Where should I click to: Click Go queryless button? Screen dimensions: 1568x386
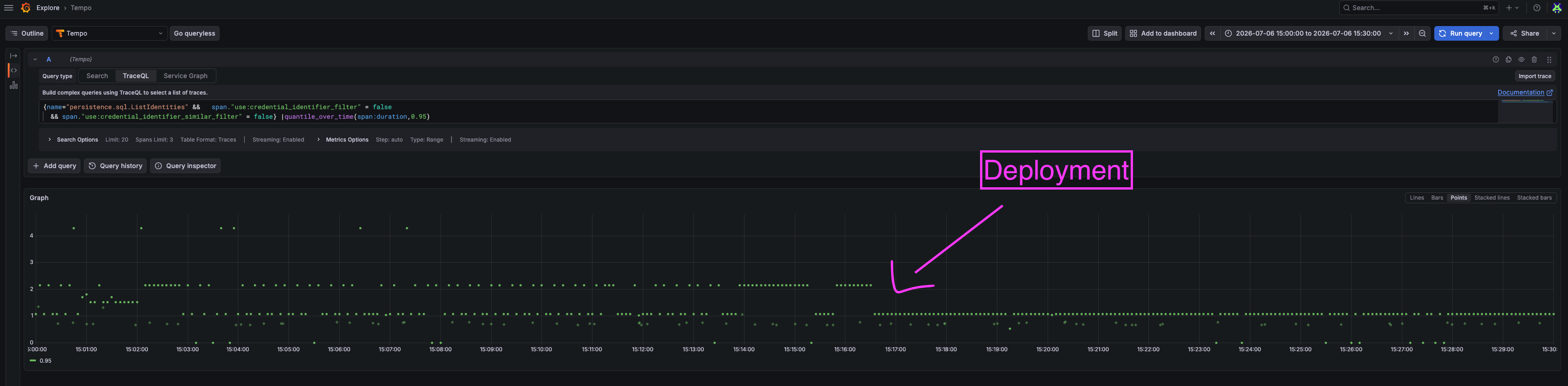195,33
